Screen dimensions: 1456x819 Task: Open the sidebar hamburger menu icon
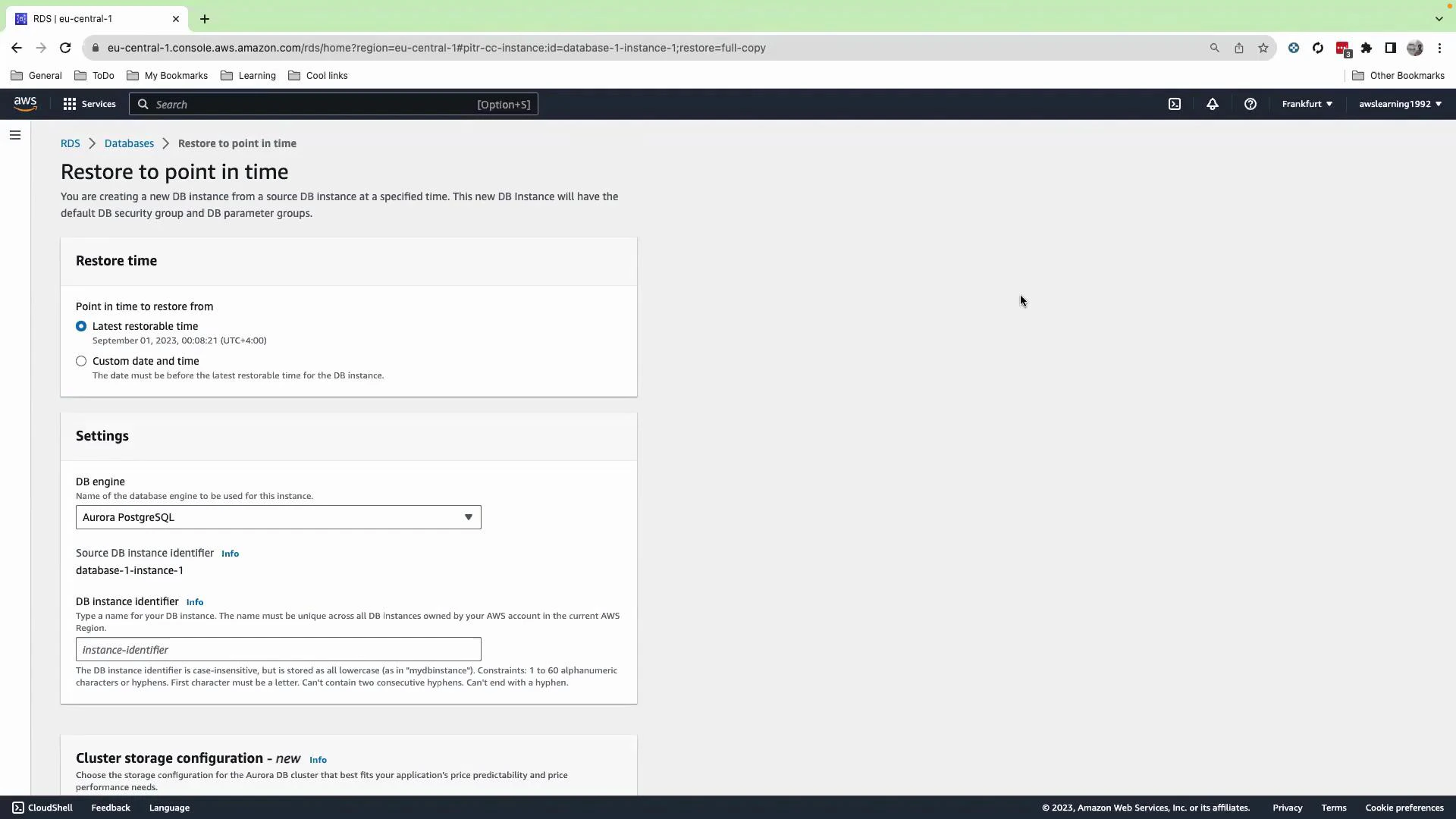pos(15,135)
